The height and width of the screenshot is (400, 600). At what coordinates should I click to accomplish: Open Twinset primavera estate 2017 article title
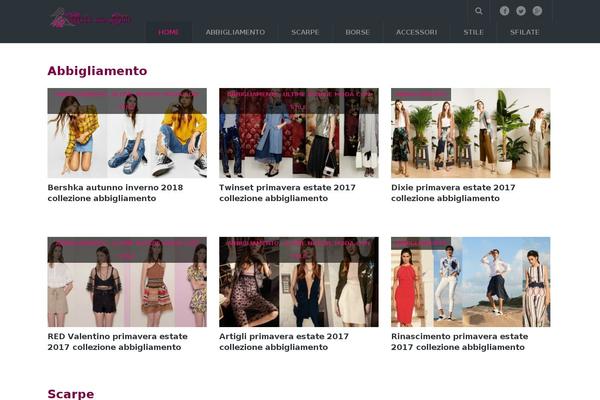pos(287,193)
